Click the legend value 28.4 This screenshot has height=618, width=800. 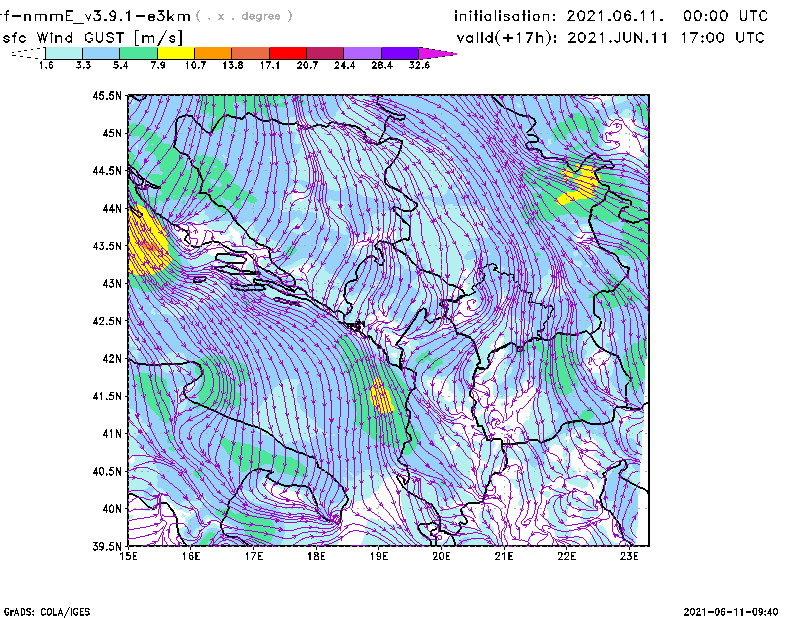pyautogui.click(x=382, y=65)
